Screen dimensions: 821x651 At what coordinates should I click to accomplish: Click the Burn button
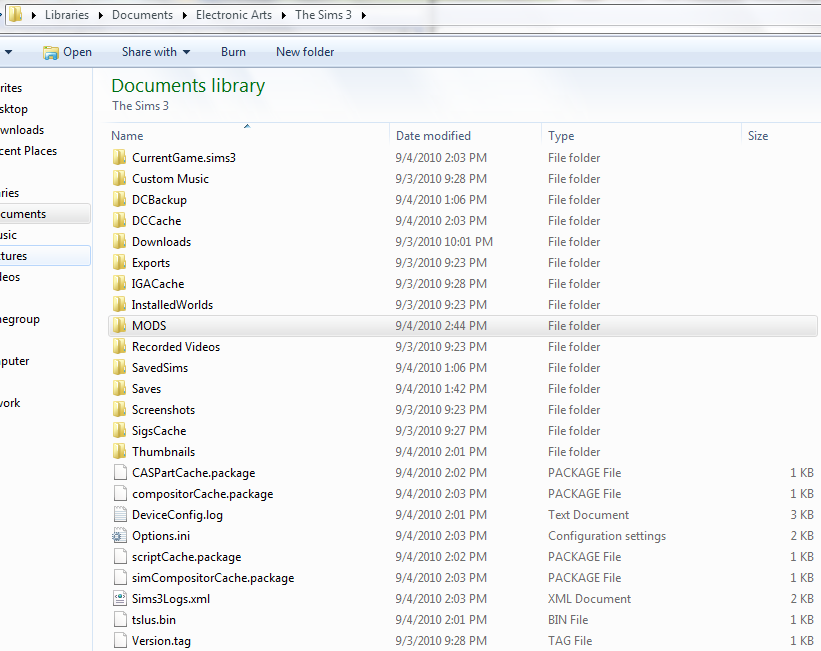pos(233,51)
